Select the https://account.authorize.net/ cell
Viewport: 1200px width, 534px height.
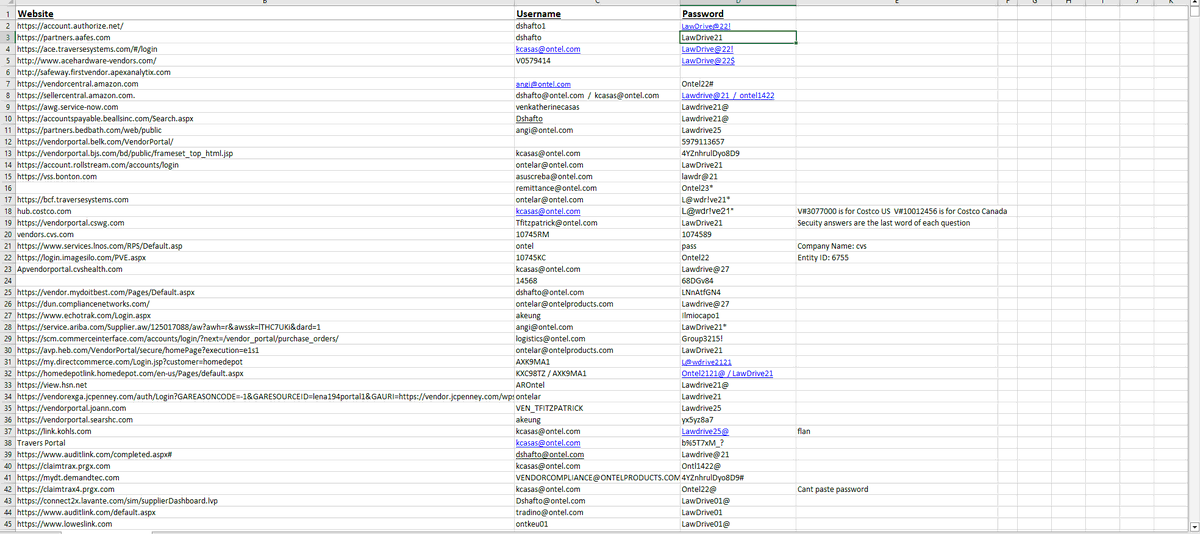pyautogui.click(x=264, y=26)
